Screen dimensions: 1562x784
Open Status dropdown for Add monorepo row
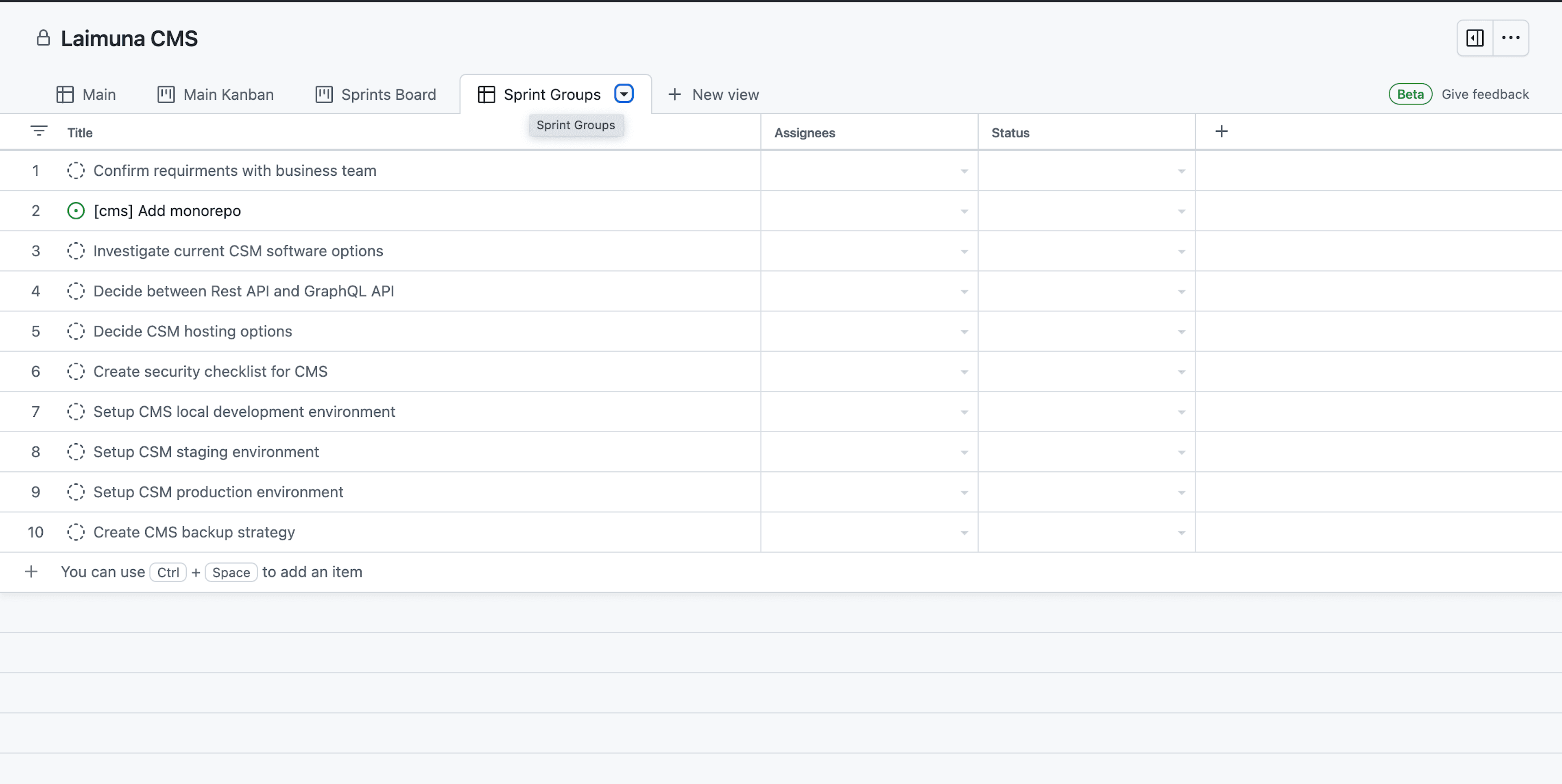[1181, 211]
